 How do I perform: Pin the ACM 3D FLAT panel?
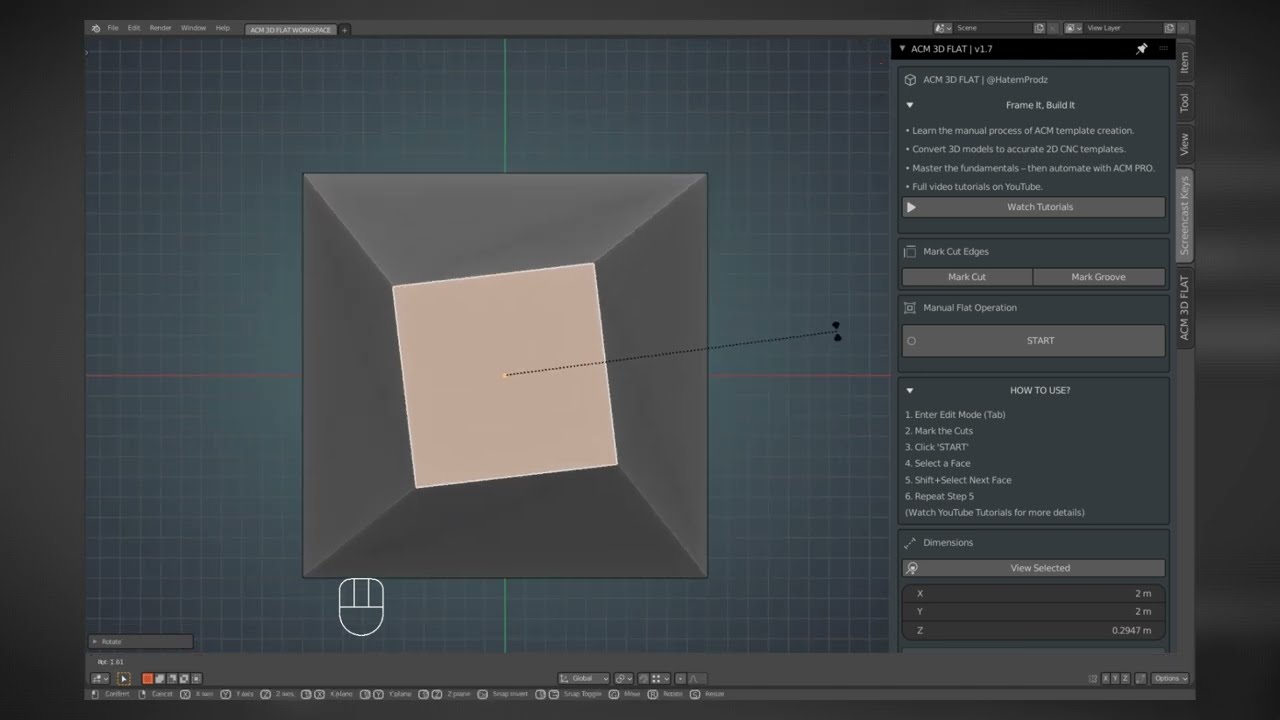(x=1142, y=48)
